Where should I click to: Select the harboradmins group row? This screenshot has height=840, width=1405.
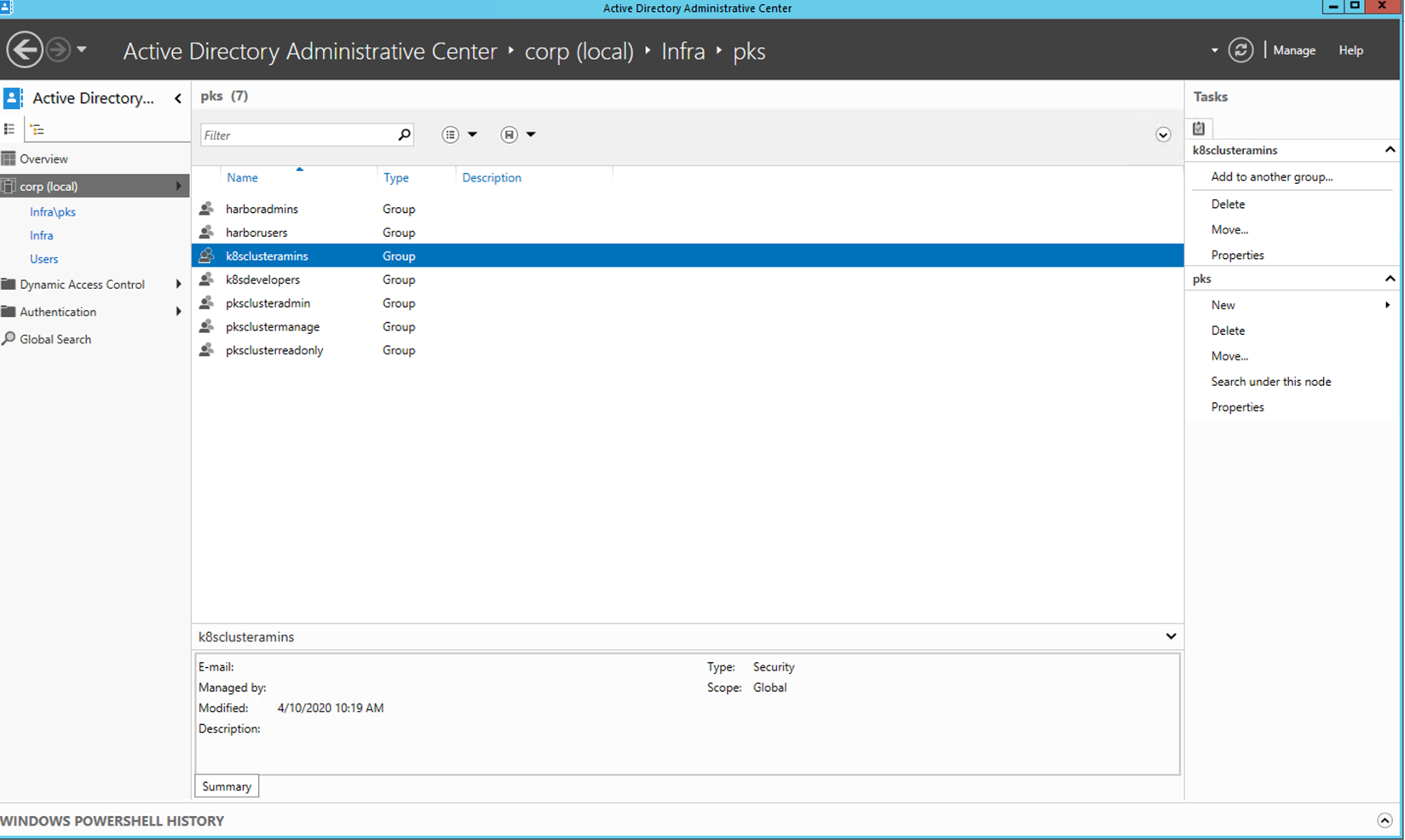coord(688,209)
